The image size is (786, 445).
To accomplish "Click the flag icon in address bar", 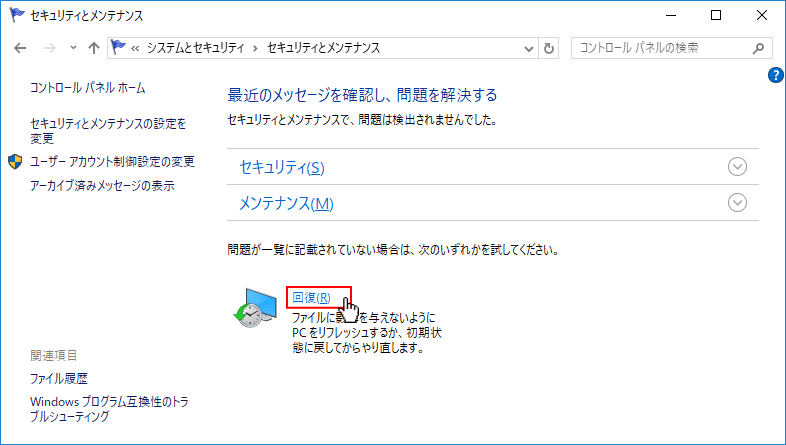I will [x=118, y=47].
